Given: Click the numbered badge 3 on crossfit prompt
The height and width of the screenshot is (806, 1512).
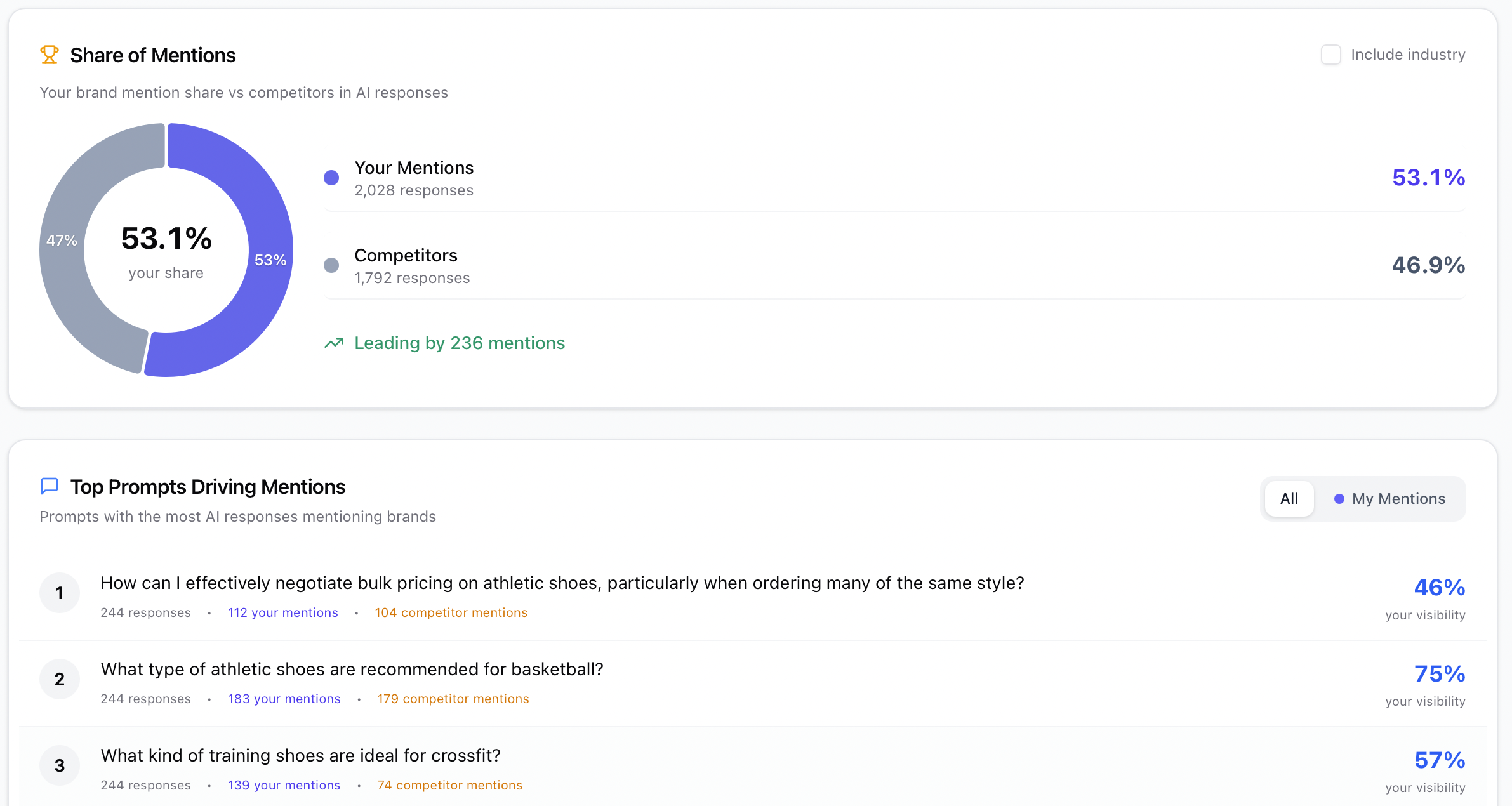Looking at the screenshot, I should point(59,765).
